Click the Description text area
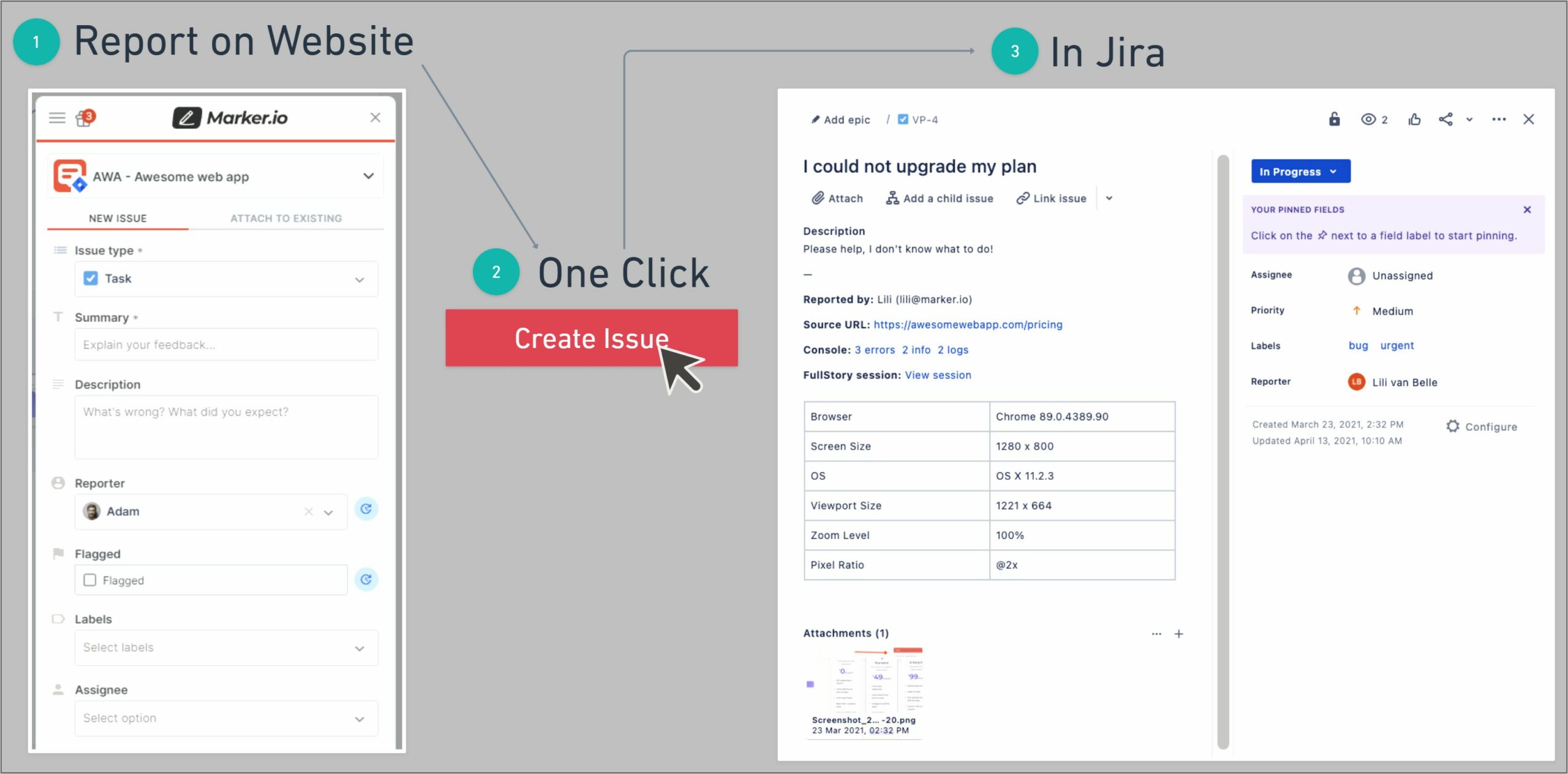 tap(226, 427)
